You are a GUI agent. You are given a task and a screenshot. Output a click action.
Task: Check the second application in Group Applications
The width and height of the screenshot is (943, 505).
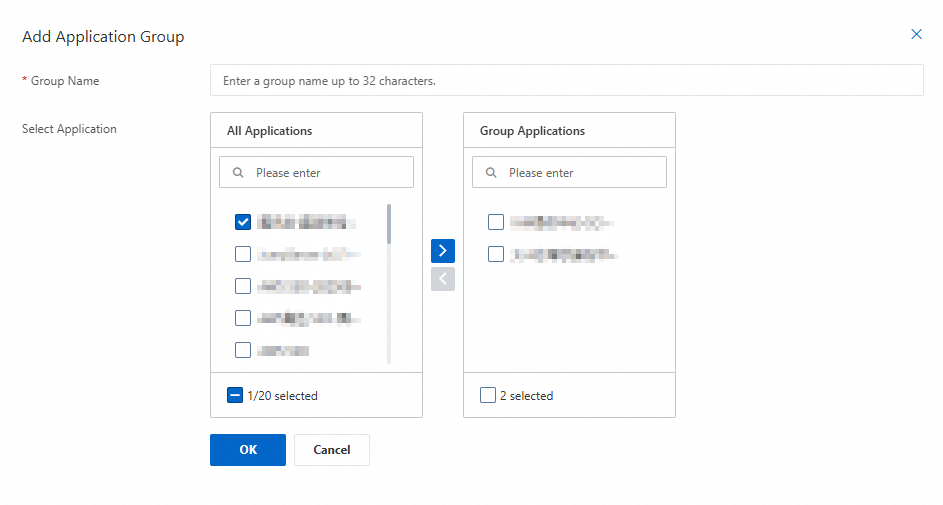point(496,254)
